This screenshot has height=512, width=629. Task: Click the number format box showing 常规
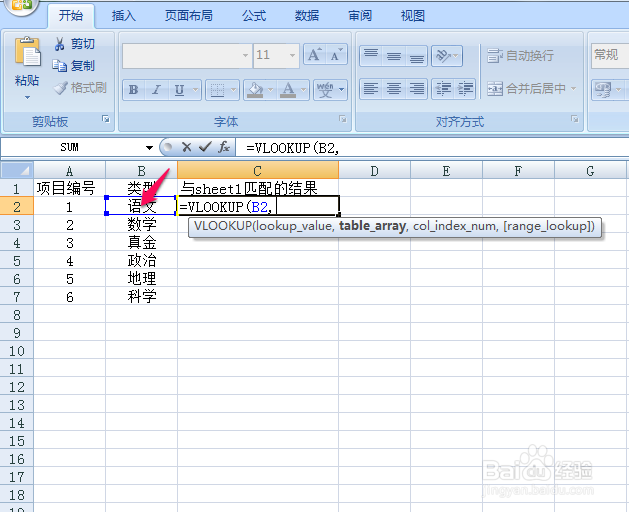[x=610, y=55]
